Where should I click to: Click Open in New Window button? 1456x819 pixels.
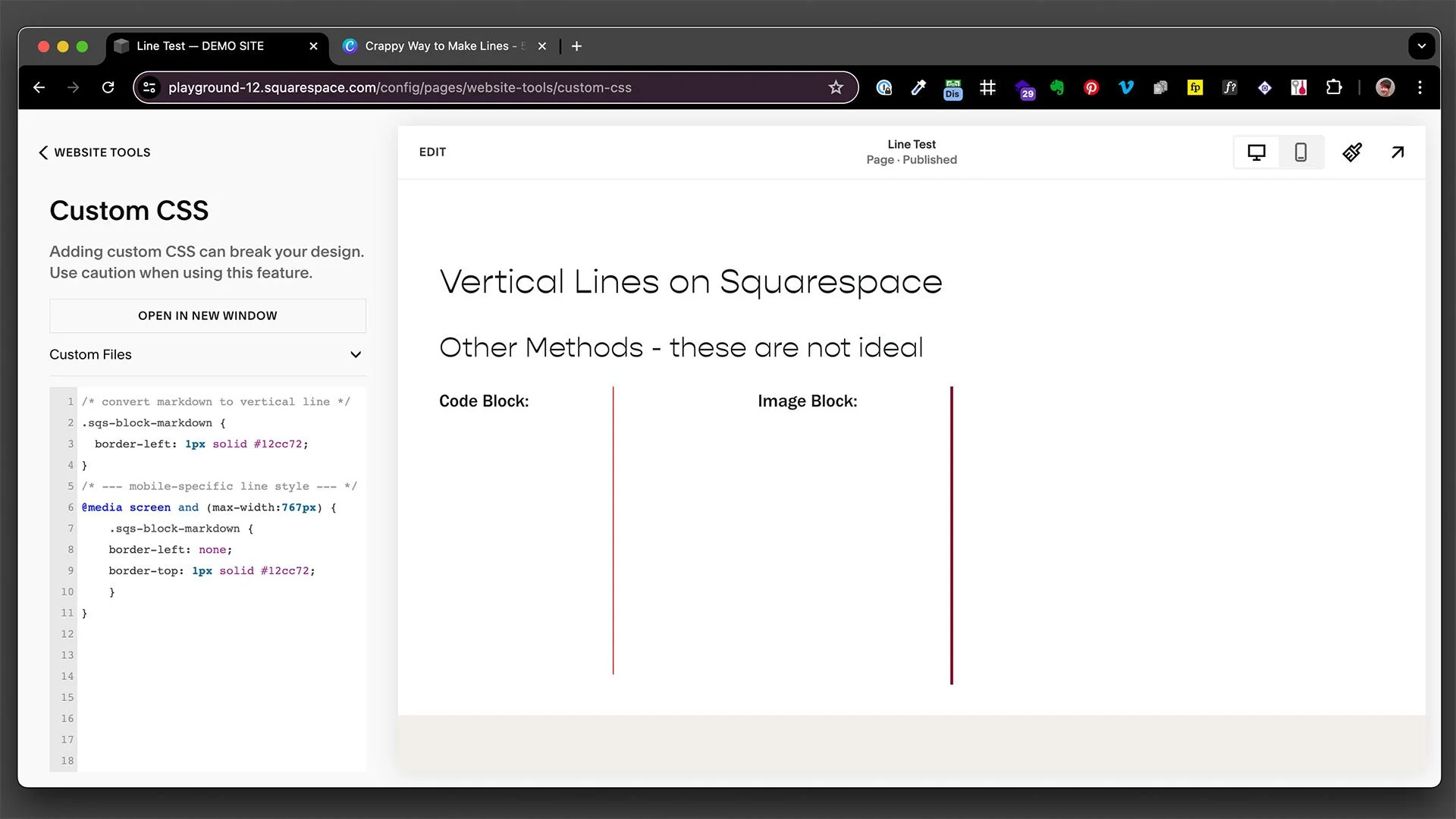point(207,315)
